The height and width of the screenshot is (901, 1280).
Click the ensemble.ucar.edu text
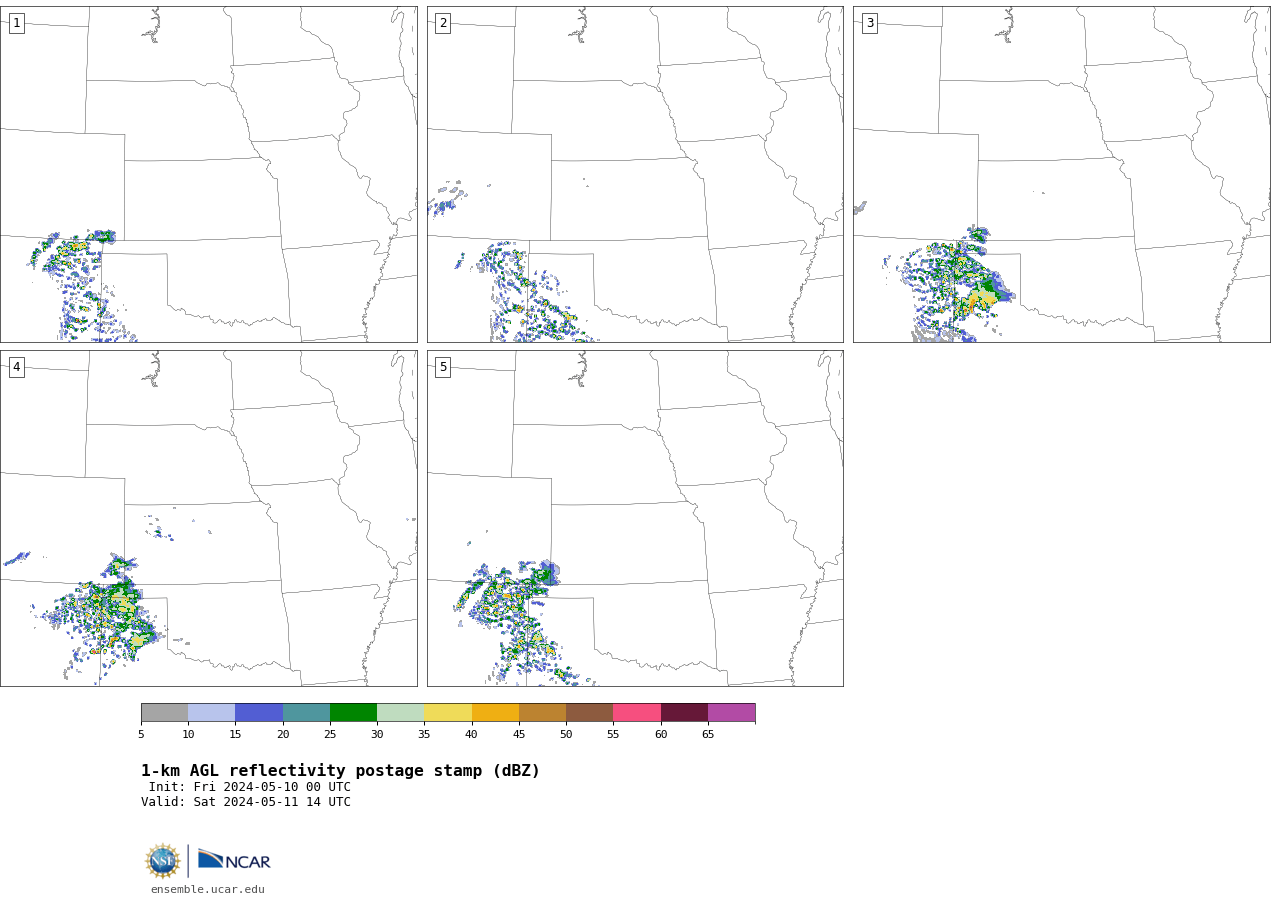coord(208,889)
